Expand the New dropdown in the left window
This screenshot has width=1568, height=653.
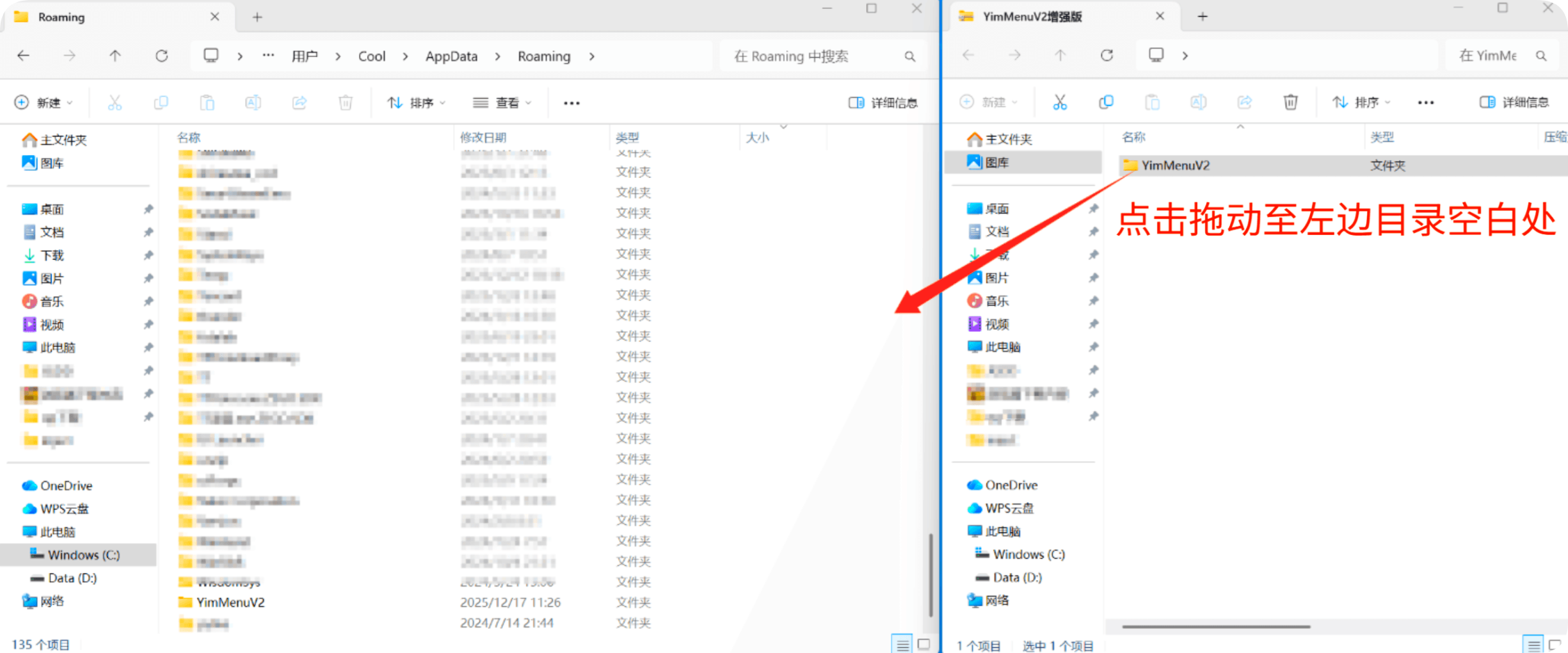pyautogui.click(x=43, y=103)
